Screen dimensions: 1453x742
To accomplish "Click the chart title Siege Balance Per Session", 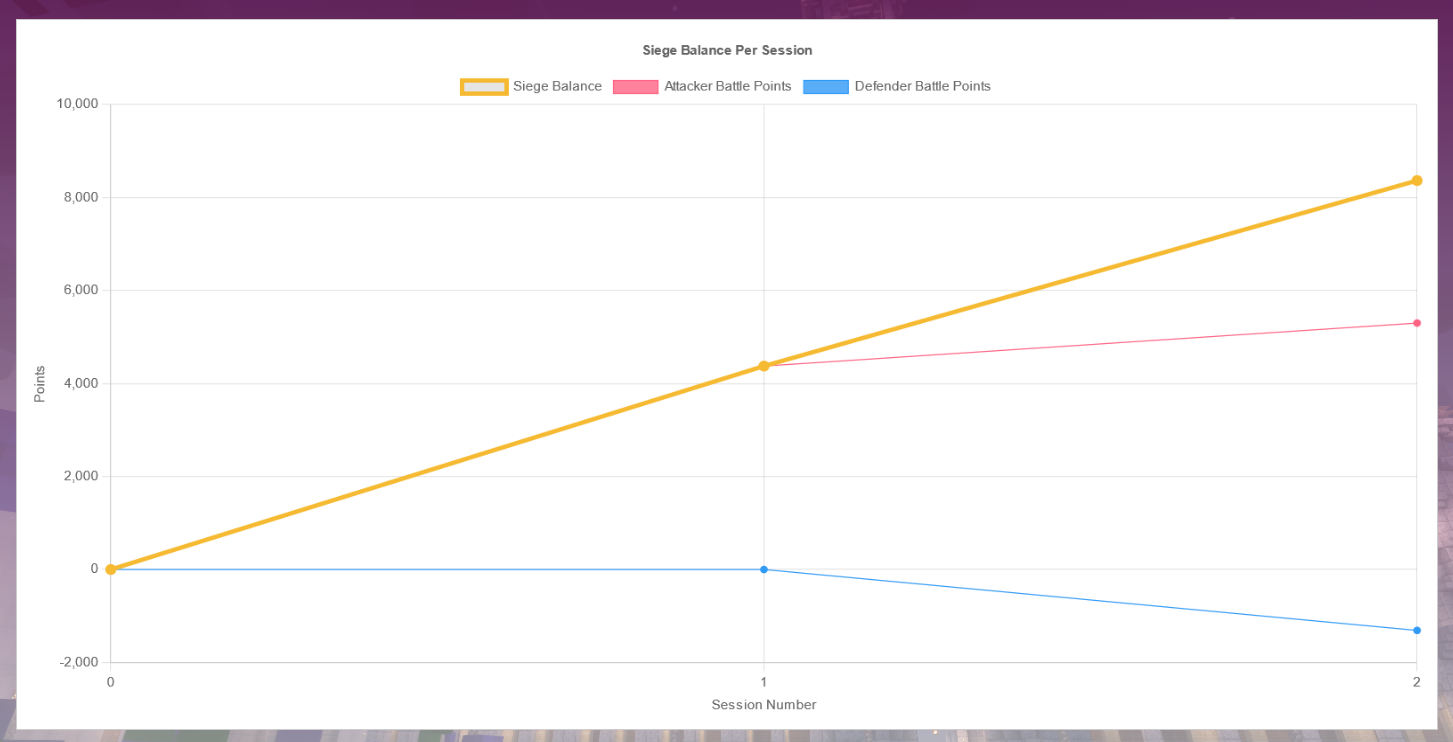I will [727, 50].
